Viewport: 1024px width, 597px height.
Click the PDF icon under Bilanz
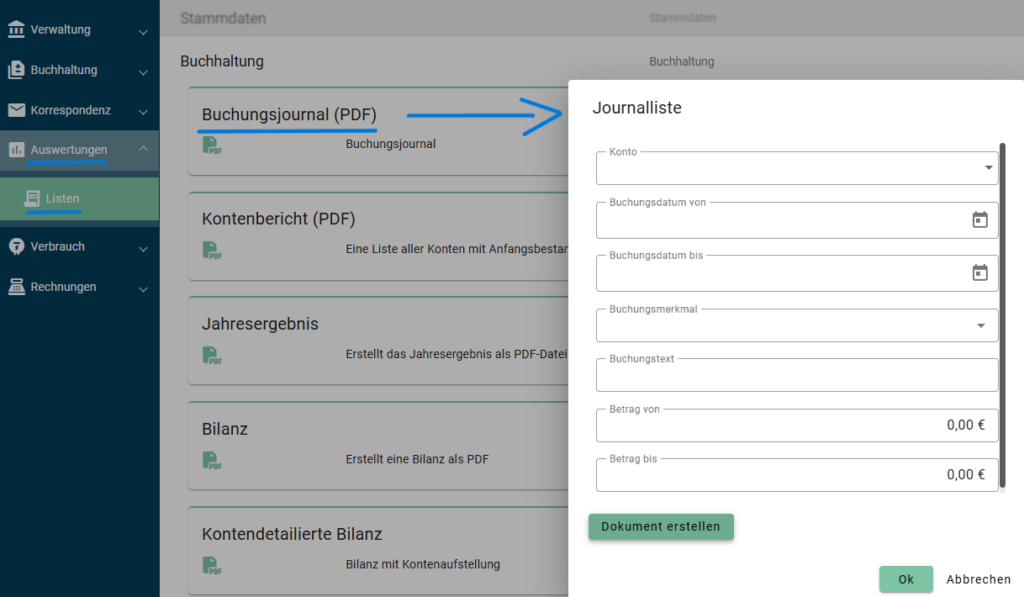tap(211, 460)
